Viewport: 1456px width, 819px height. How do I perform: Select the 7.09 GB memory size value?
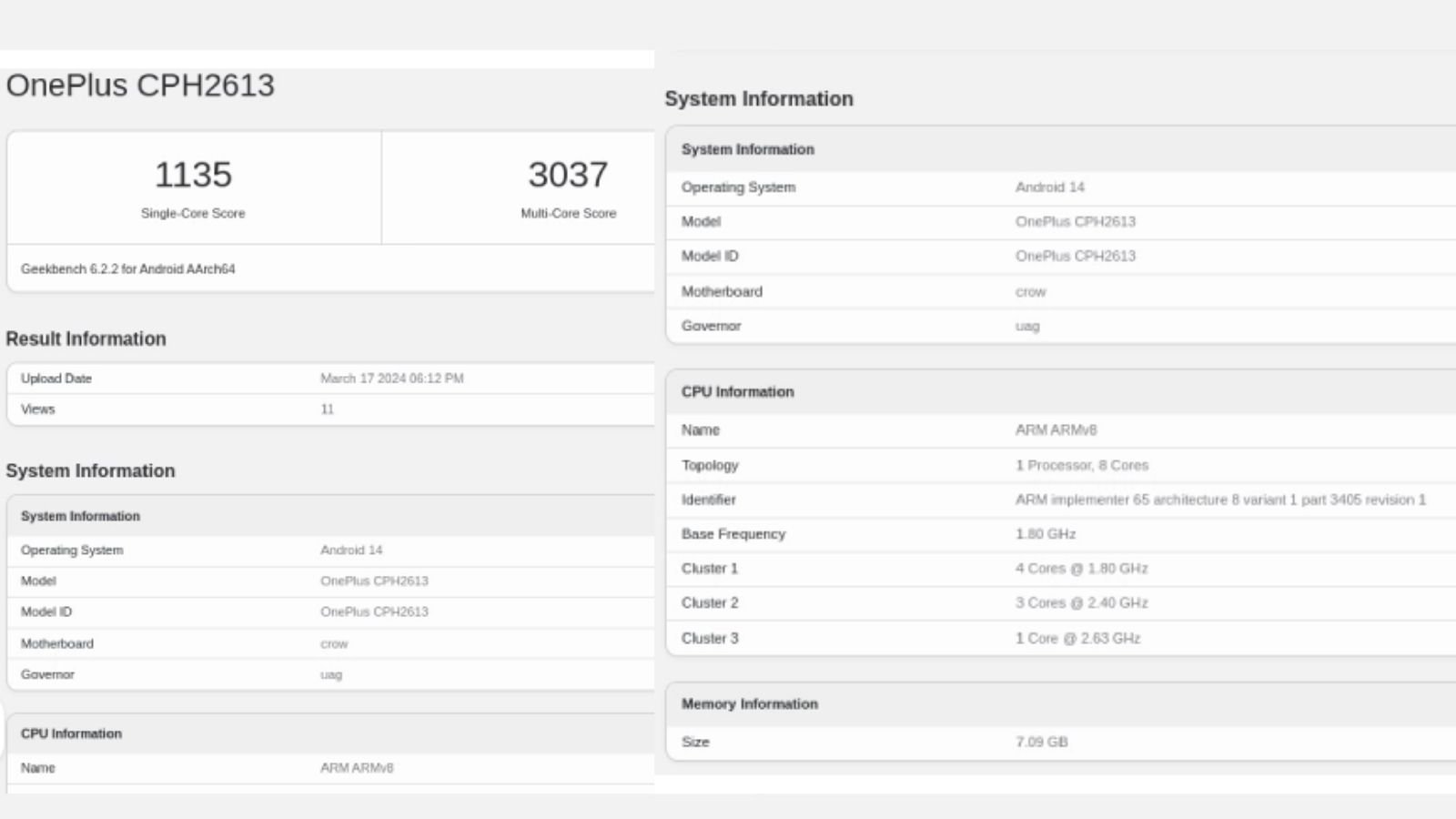[1042, 743]
